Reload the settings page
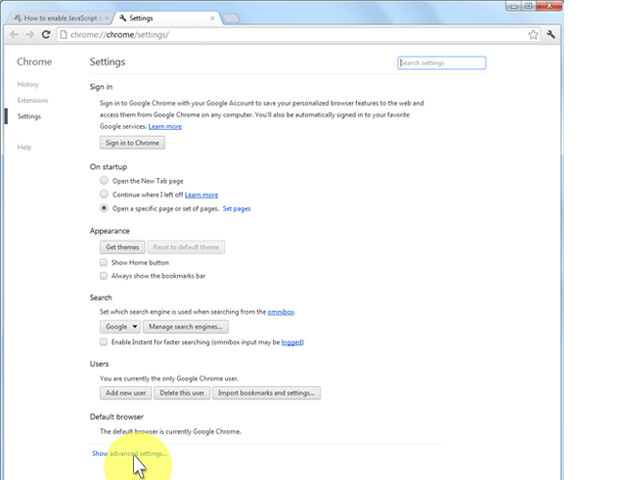Viewport: 640px width, 480px height. (46, 34)
